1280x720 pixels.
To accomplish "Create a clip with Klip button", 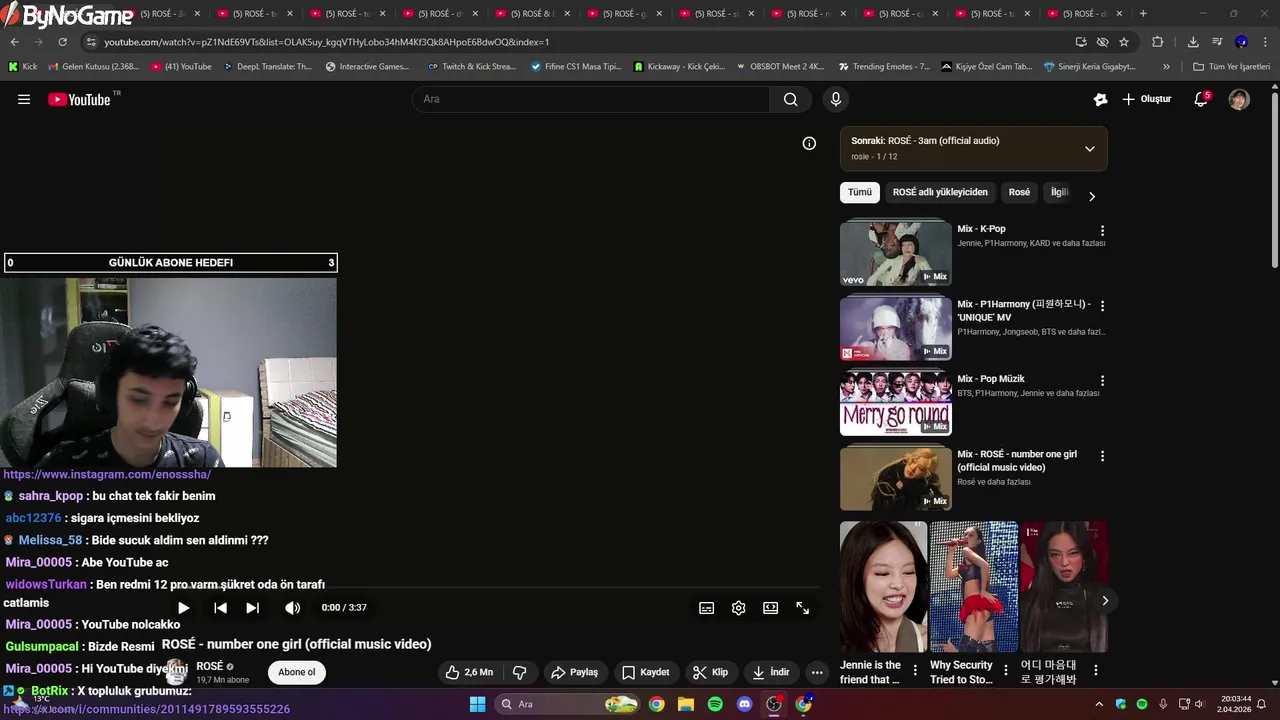I will point(710,672).
